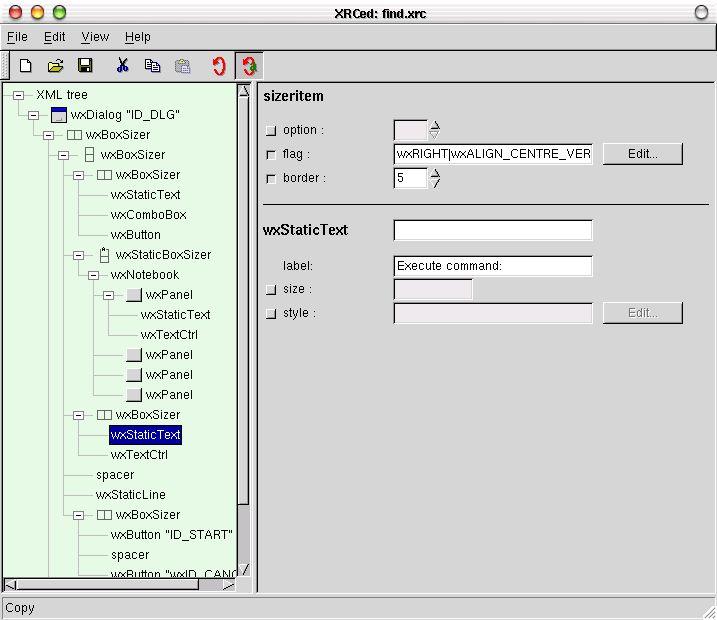Click the wxDialog window icon in tree

[59, 115]
